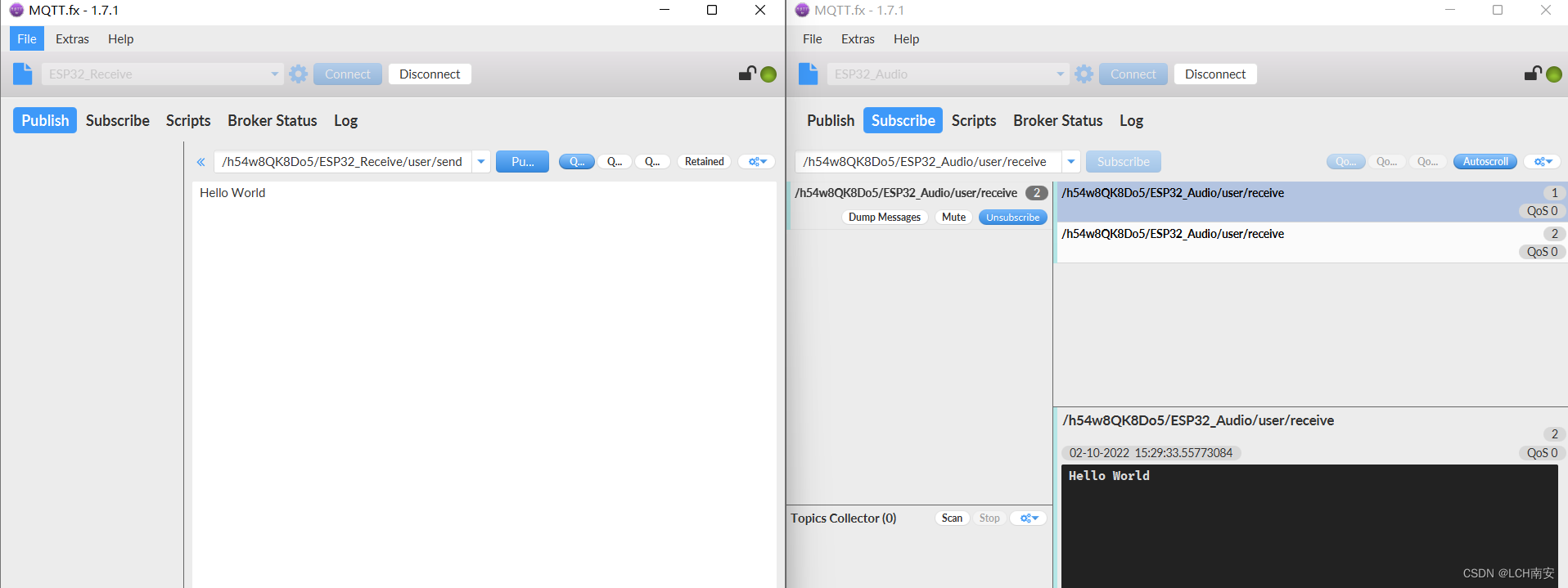Image resolution: width=1568 pixels, height=588 pixels.
Task: Open the Extras menu in the left window
Action: [x=72, y=38]
